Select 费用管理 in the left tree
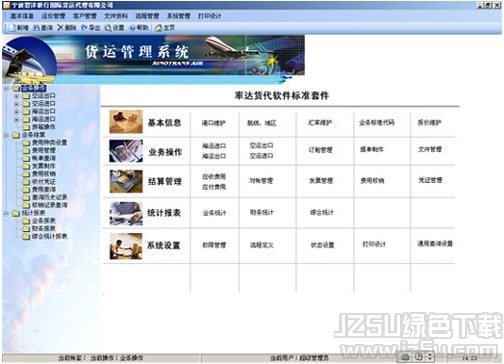 click(x=44, y=151)
